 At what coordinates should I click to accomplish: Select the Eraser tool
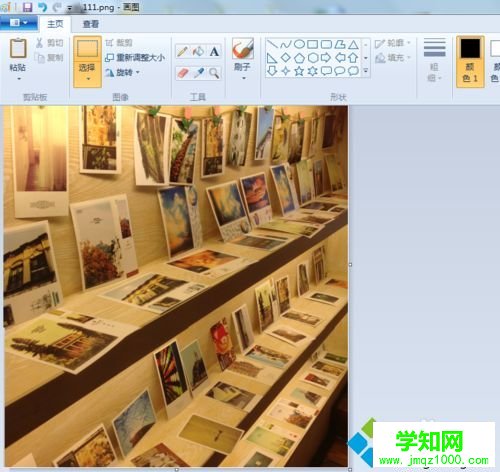pyautogui.click(x=182, y=73)
